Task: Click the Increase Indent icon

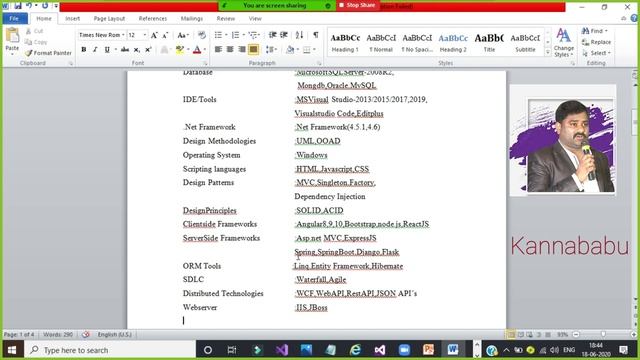Action: tap(284, 35)
